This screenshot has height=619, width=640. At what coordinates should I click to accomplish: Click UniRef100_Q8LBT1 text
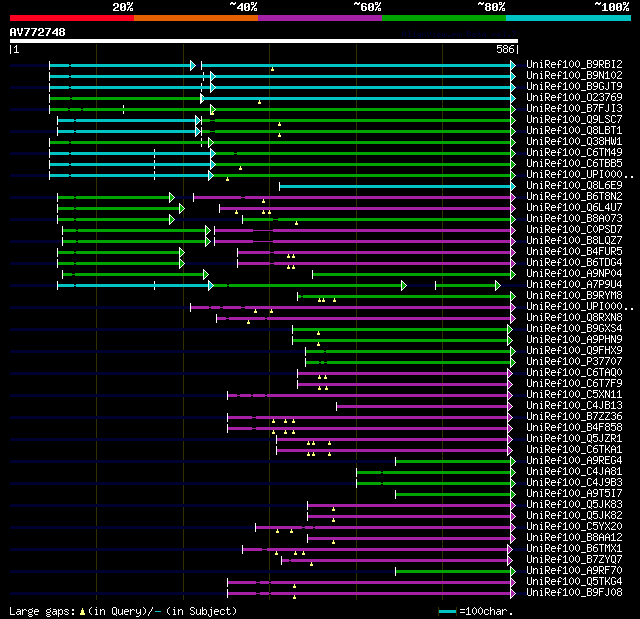point(574,131)
